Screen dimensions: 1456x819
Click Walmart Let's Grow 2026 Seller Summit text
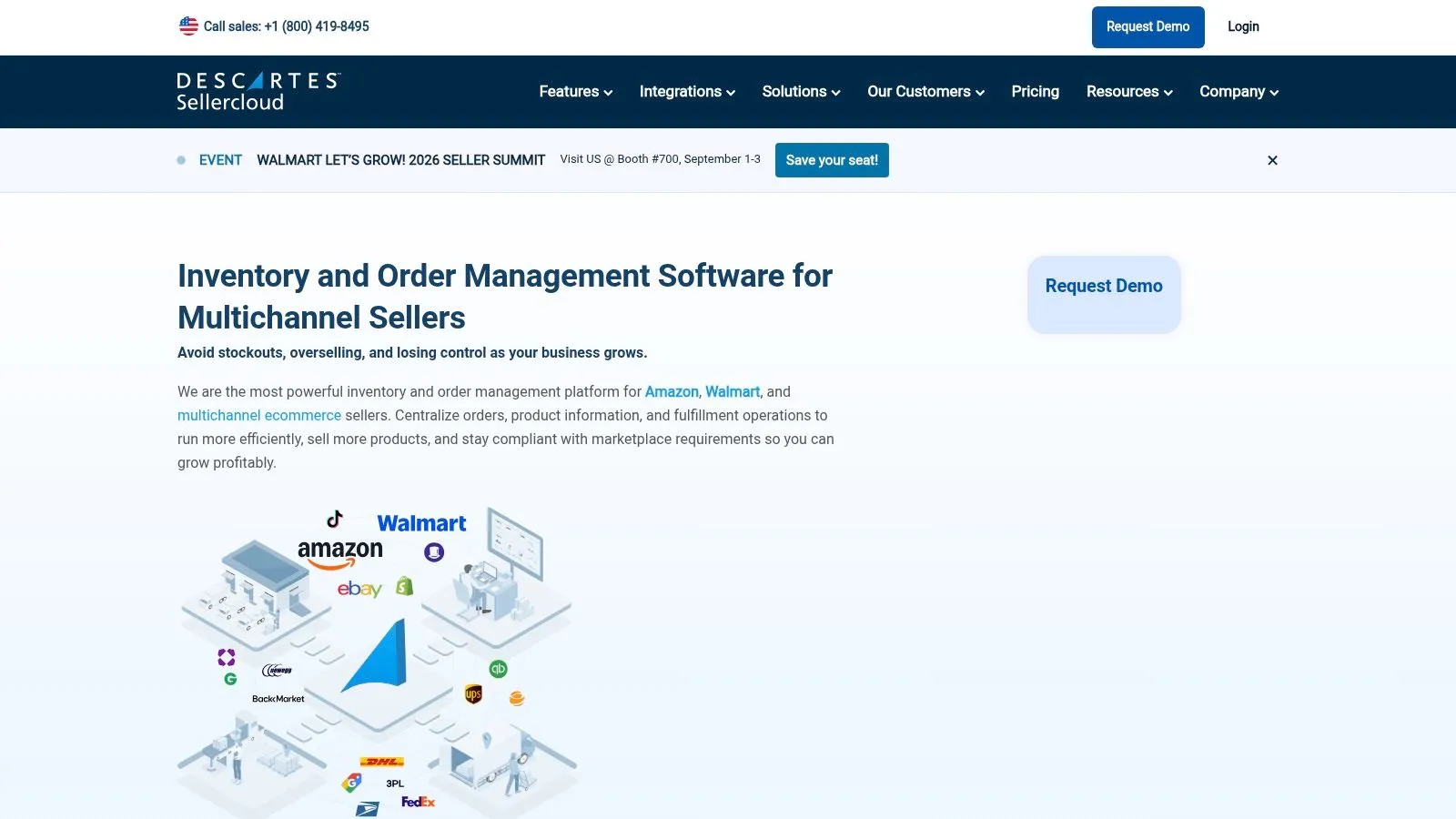(x=400, y=160)
